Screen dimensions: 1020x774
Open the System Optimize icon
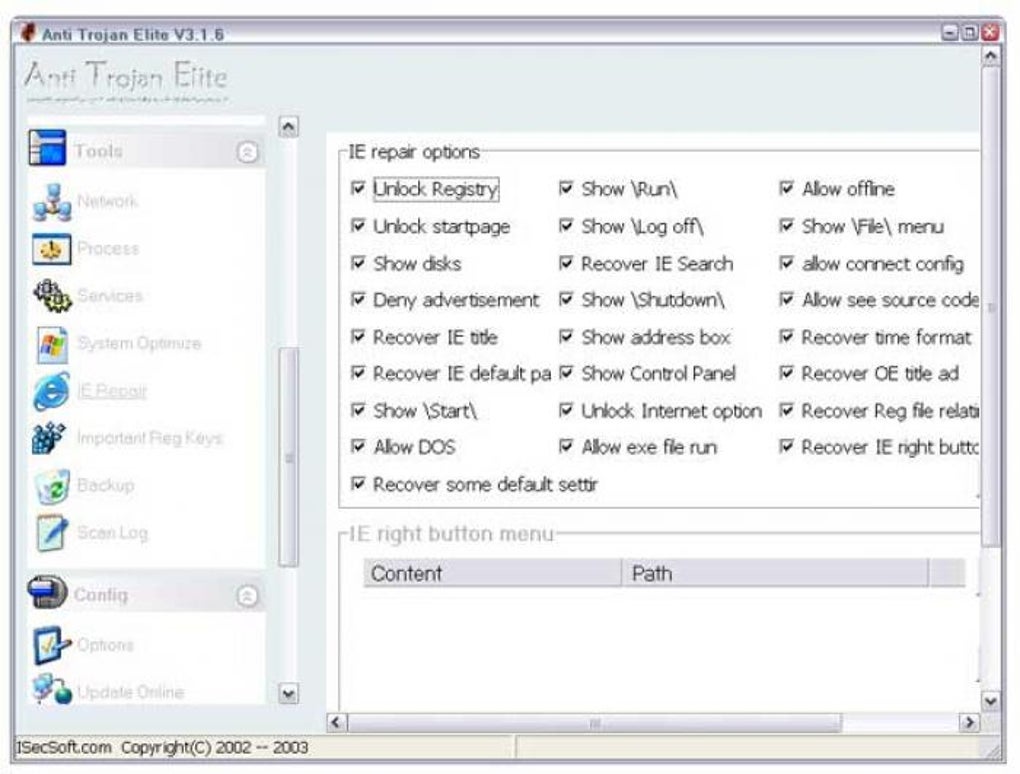click(52, 343)
